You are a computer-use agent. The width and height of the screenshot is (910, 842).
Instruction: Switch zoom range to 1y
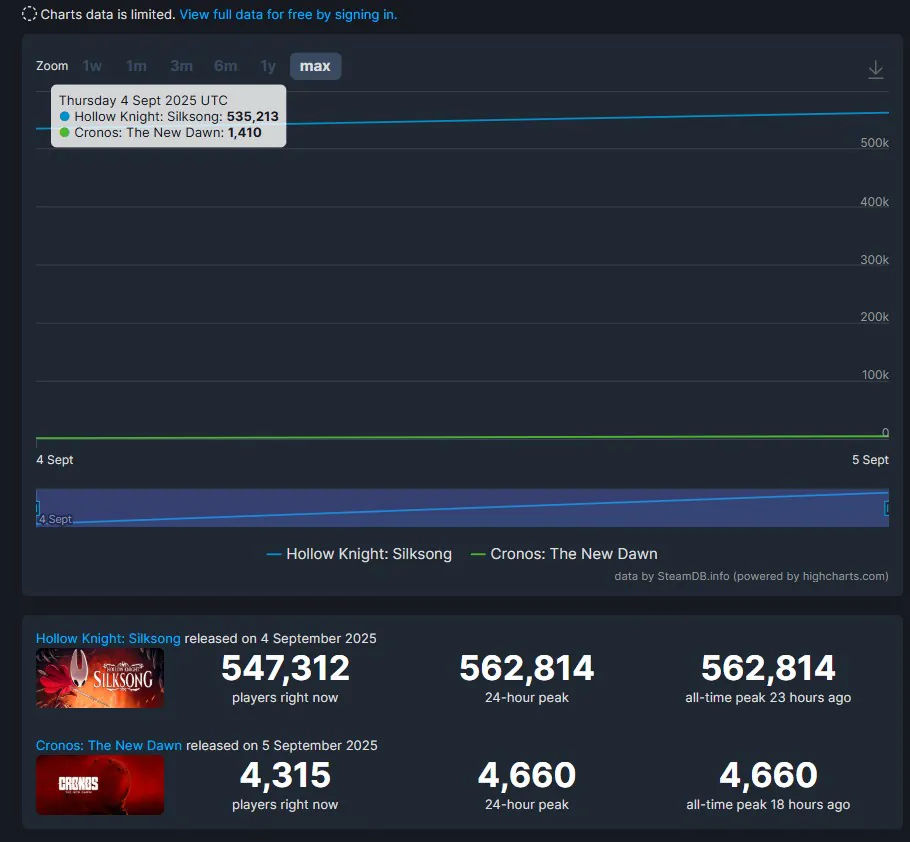pyautogui.click(x=268, y=66)
